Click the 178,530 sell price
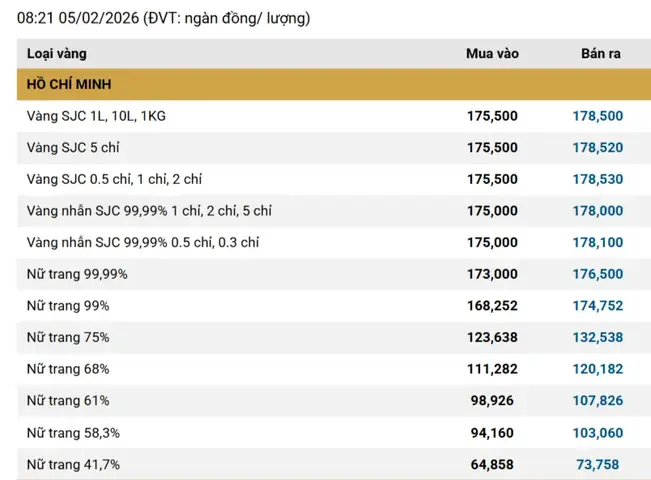The image size is (651, 480). [598, 179]
